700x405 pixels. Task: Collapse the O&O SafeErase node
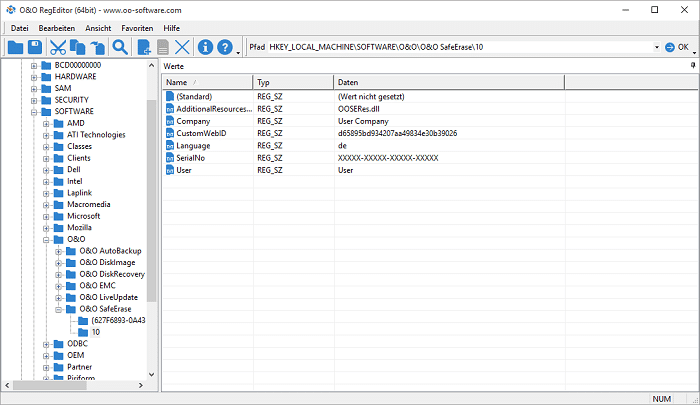58,309
